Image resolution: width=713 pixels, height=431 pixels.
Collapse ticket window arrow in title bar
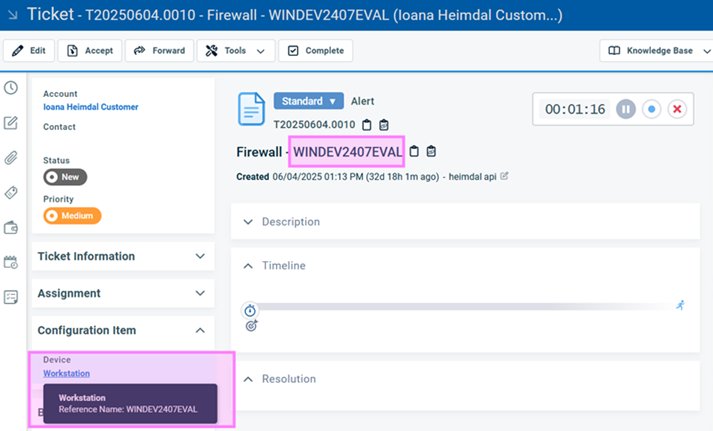13,15
